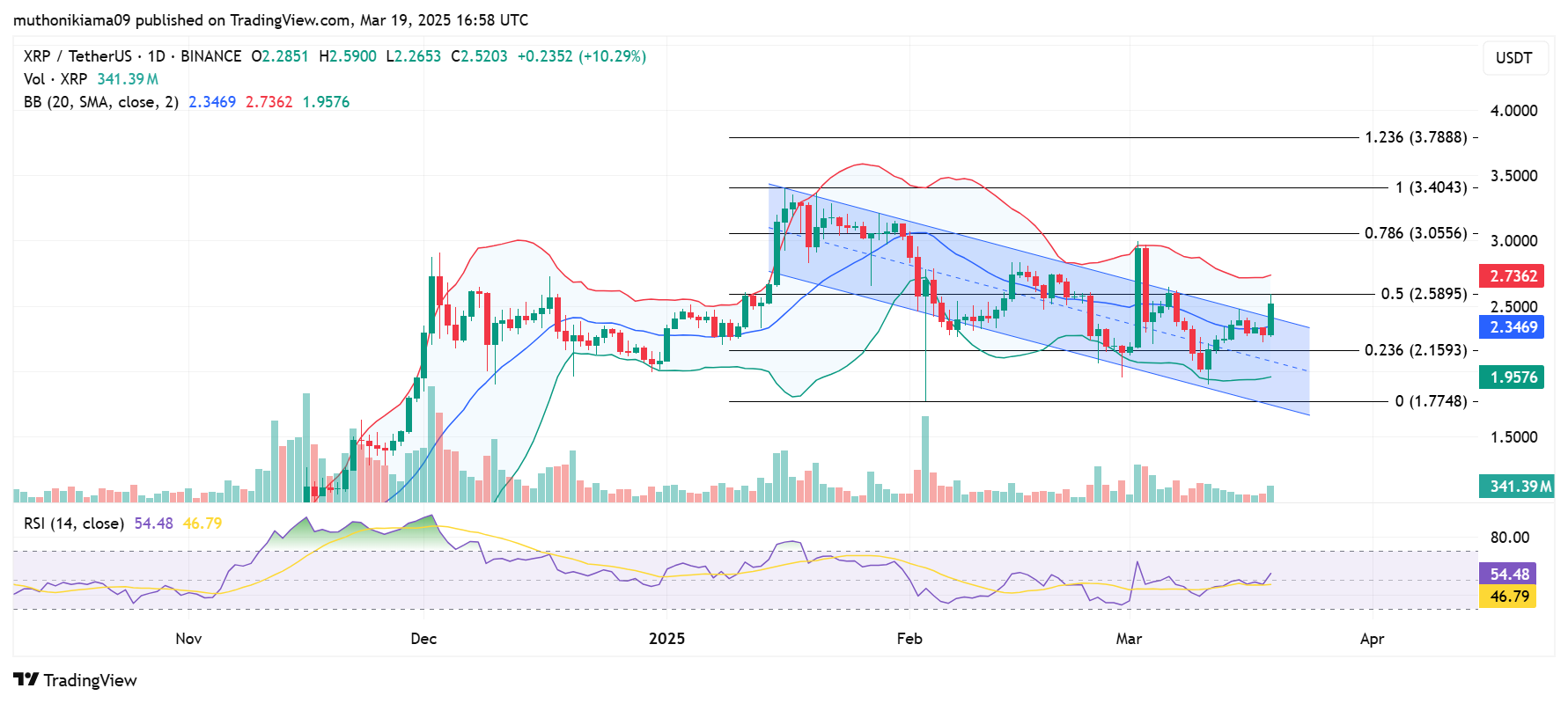Click the purple 54.48 RSI value tag
This screenshot has height=703, width=1568.
1508,575
